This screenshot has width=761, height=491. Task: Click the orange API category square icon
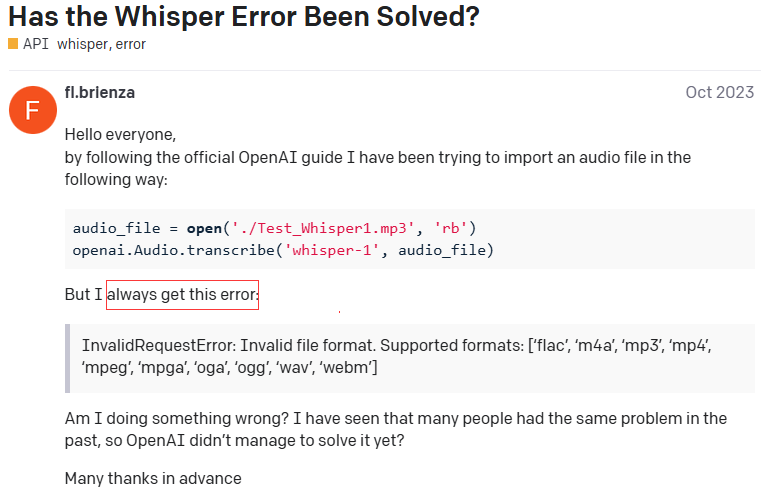(x=13, y=45)
